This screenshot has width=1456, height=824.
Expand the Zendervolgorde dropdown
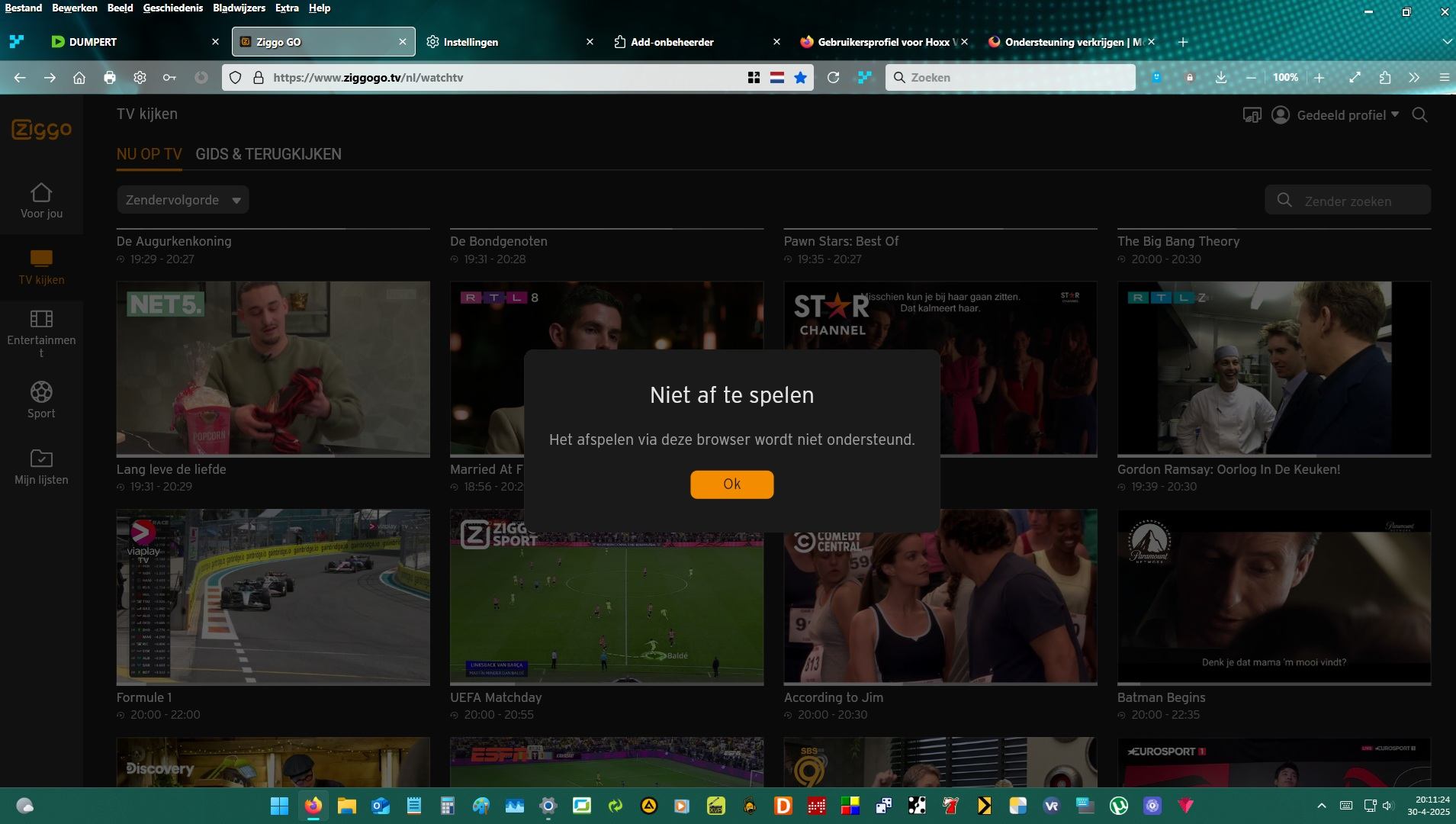tap(183, 200)
